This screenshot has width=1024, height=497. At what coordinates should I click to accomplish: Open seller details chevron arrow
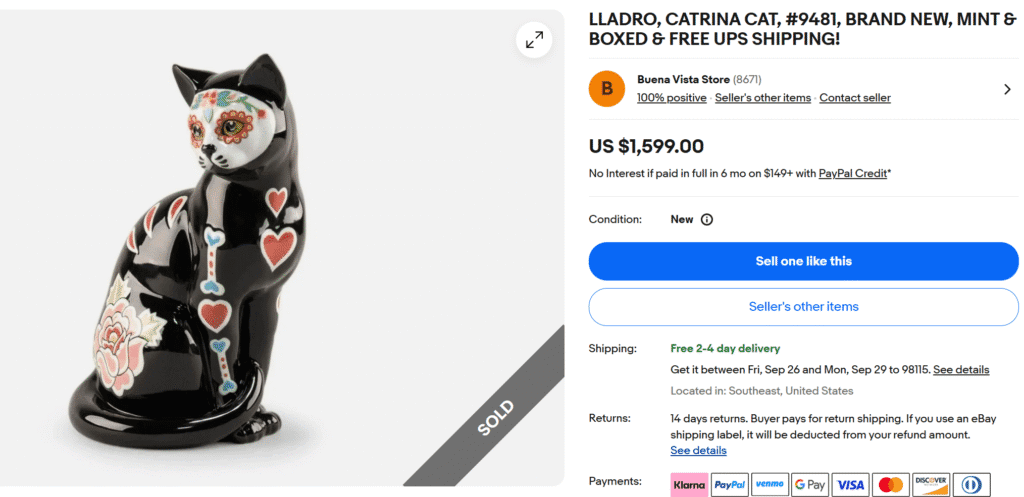[1007, 89]
